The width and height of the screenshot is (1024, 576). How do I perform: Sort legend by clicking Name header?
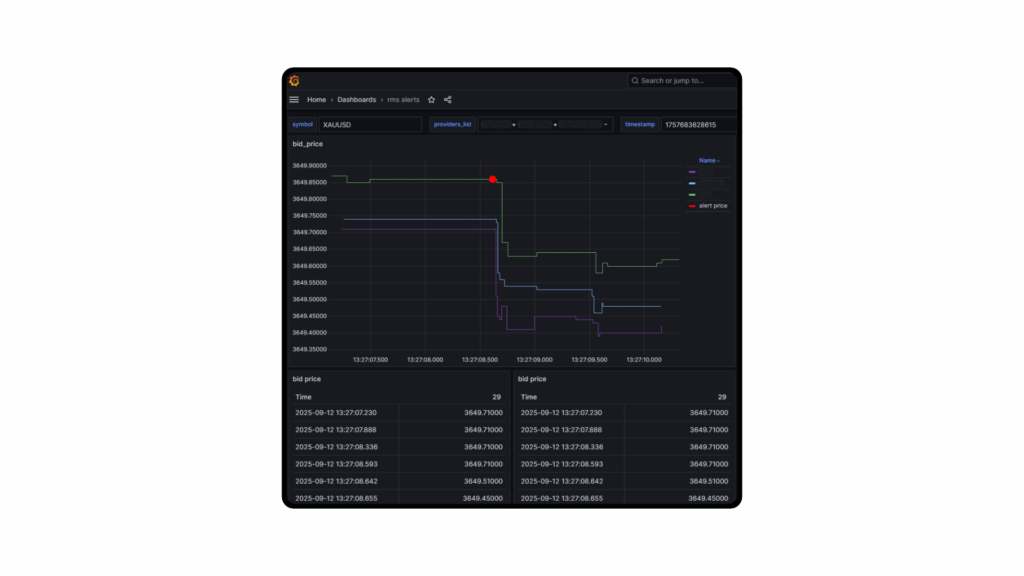pos(708,160)
